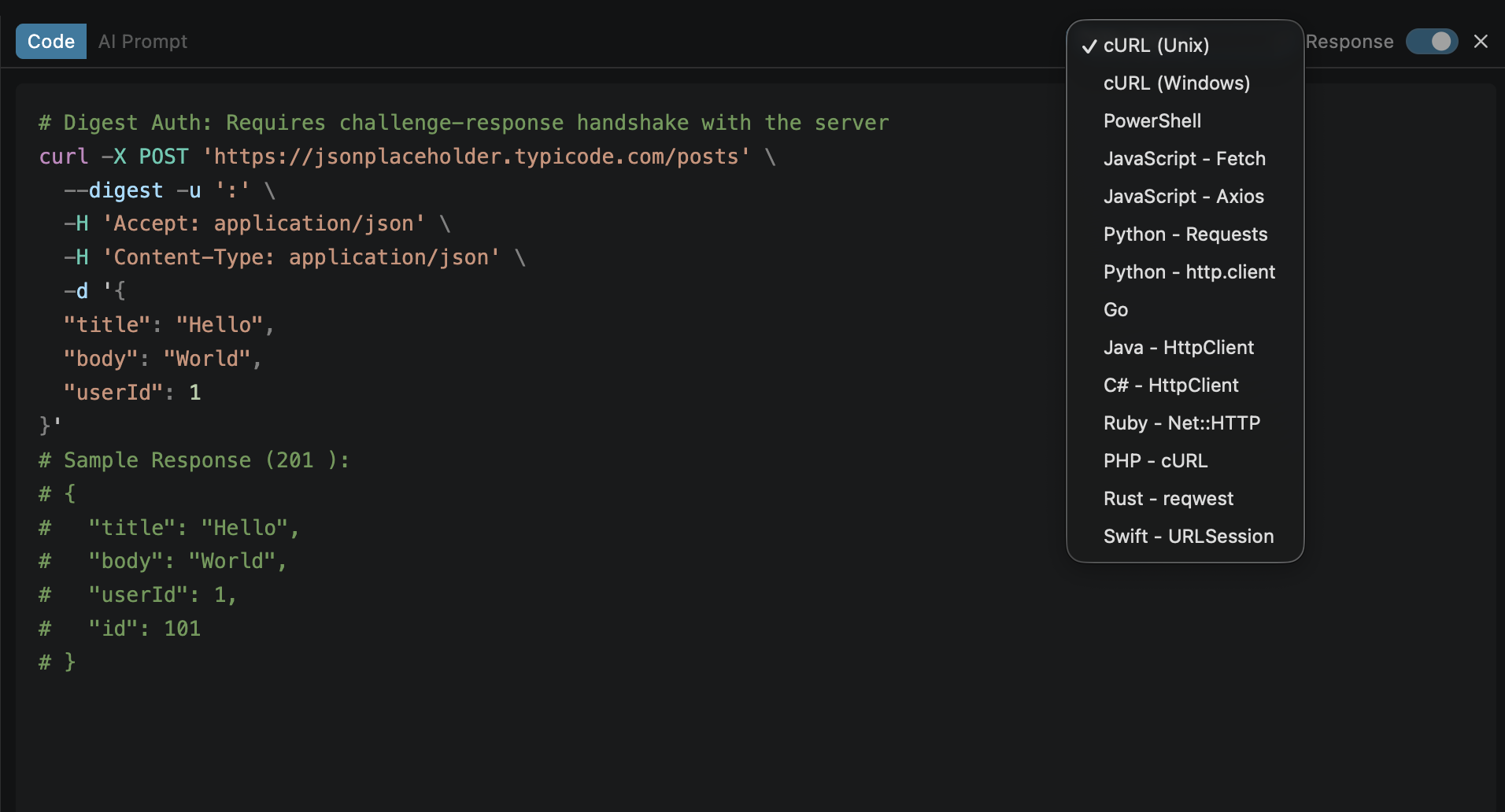
Task: Click the '# Sample Response (201 ):' comment
Action: [x=194, y=460]
